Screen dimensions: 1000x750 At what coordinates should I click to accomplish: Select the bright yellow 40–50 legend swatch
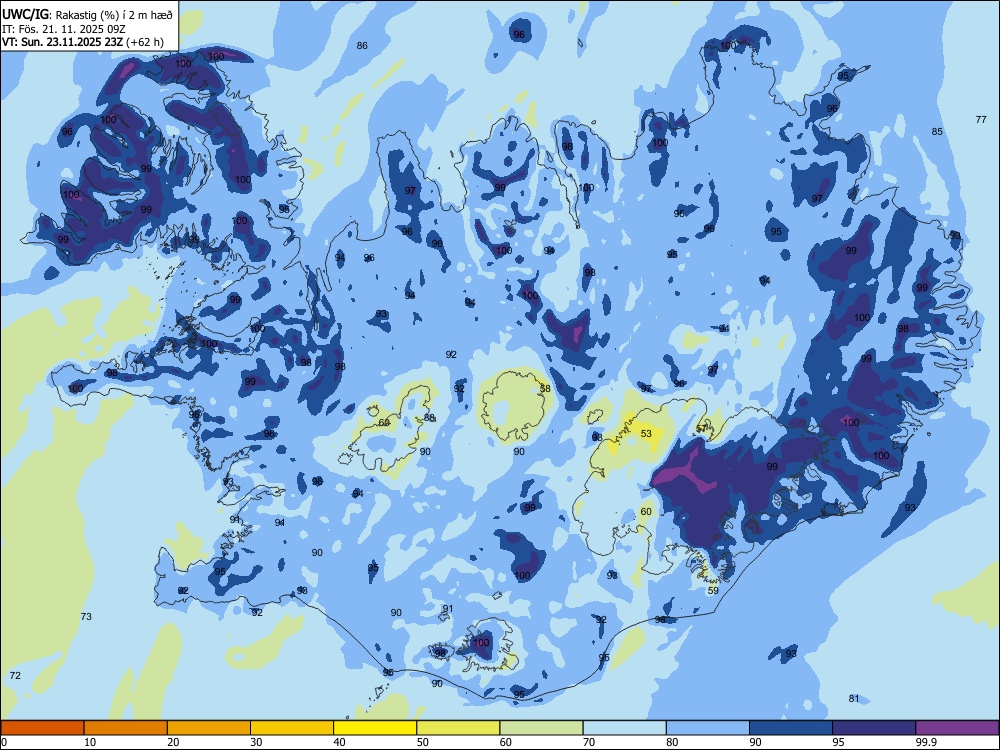coord(375,728)
